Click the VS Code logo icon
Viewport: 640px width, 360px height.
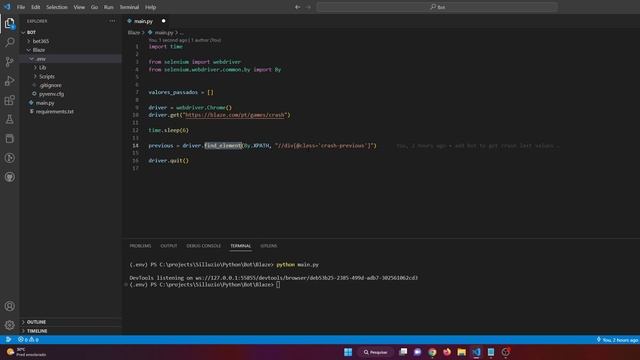tap(7, 7)
